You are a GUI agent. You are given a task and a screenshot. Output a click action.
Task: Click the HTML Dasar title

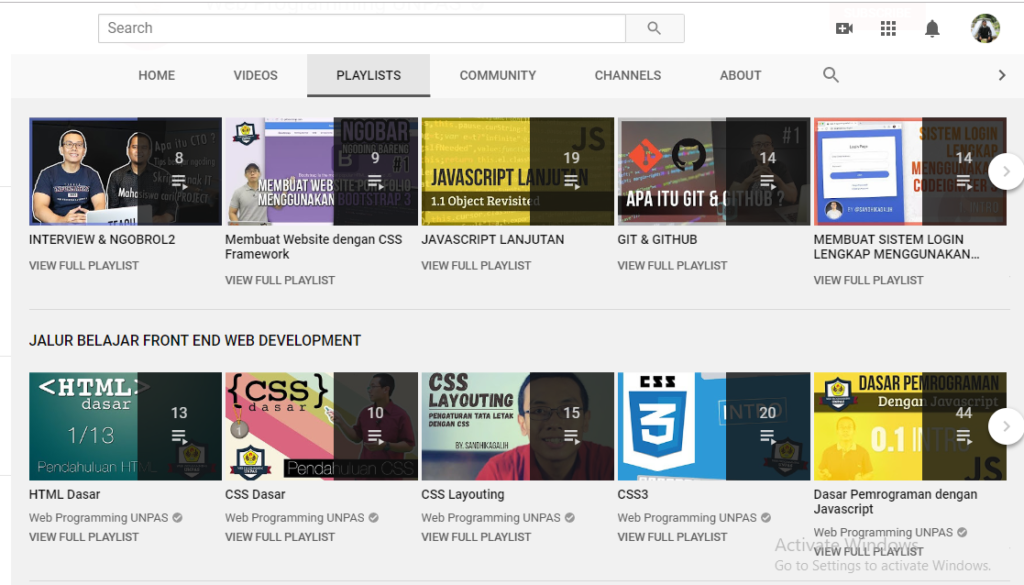[x=65, y=494]
